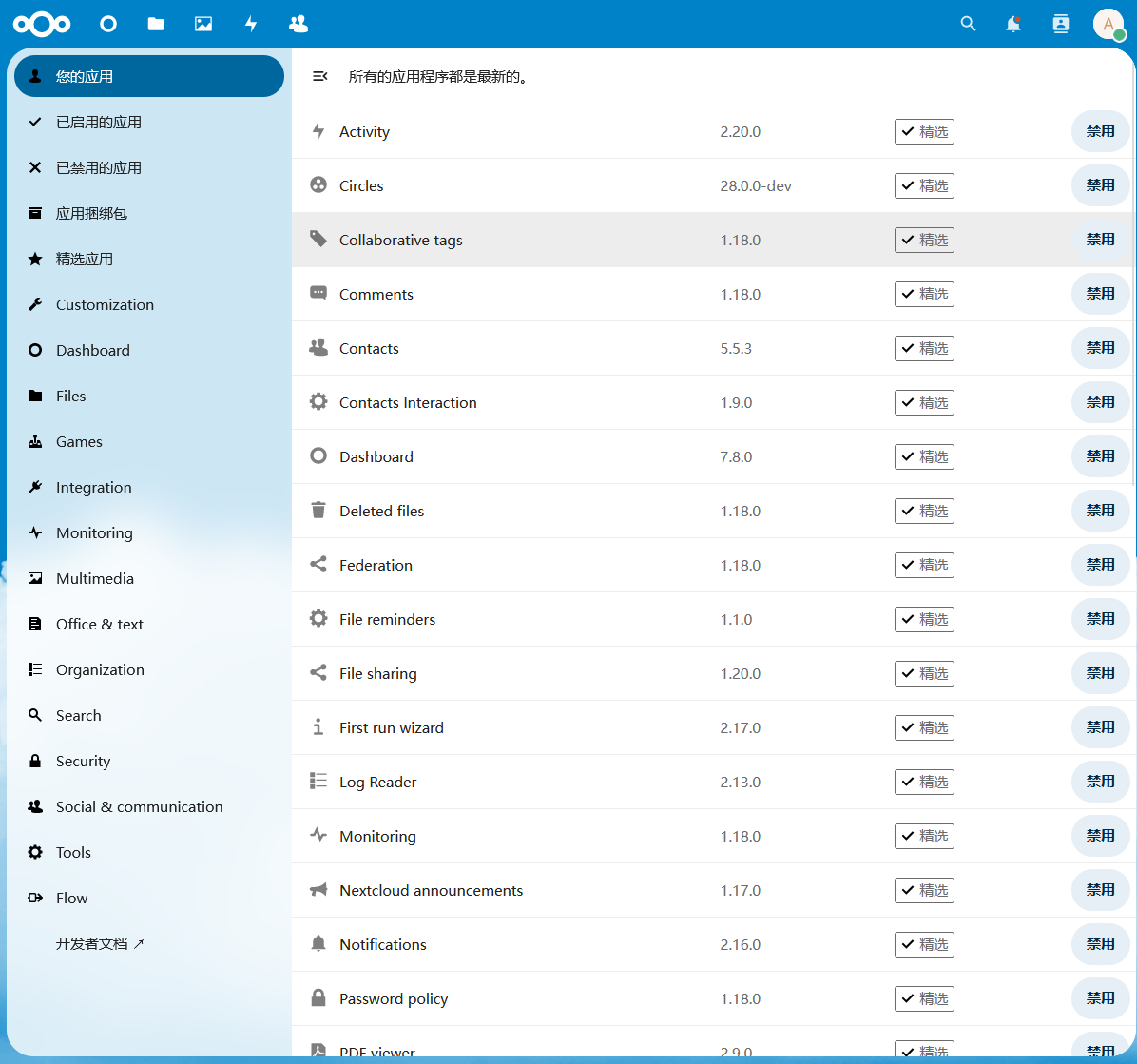Viewport: 1137px width, 1064px height.
Task: Click the Deleted files trash icon
Action: 318,510
